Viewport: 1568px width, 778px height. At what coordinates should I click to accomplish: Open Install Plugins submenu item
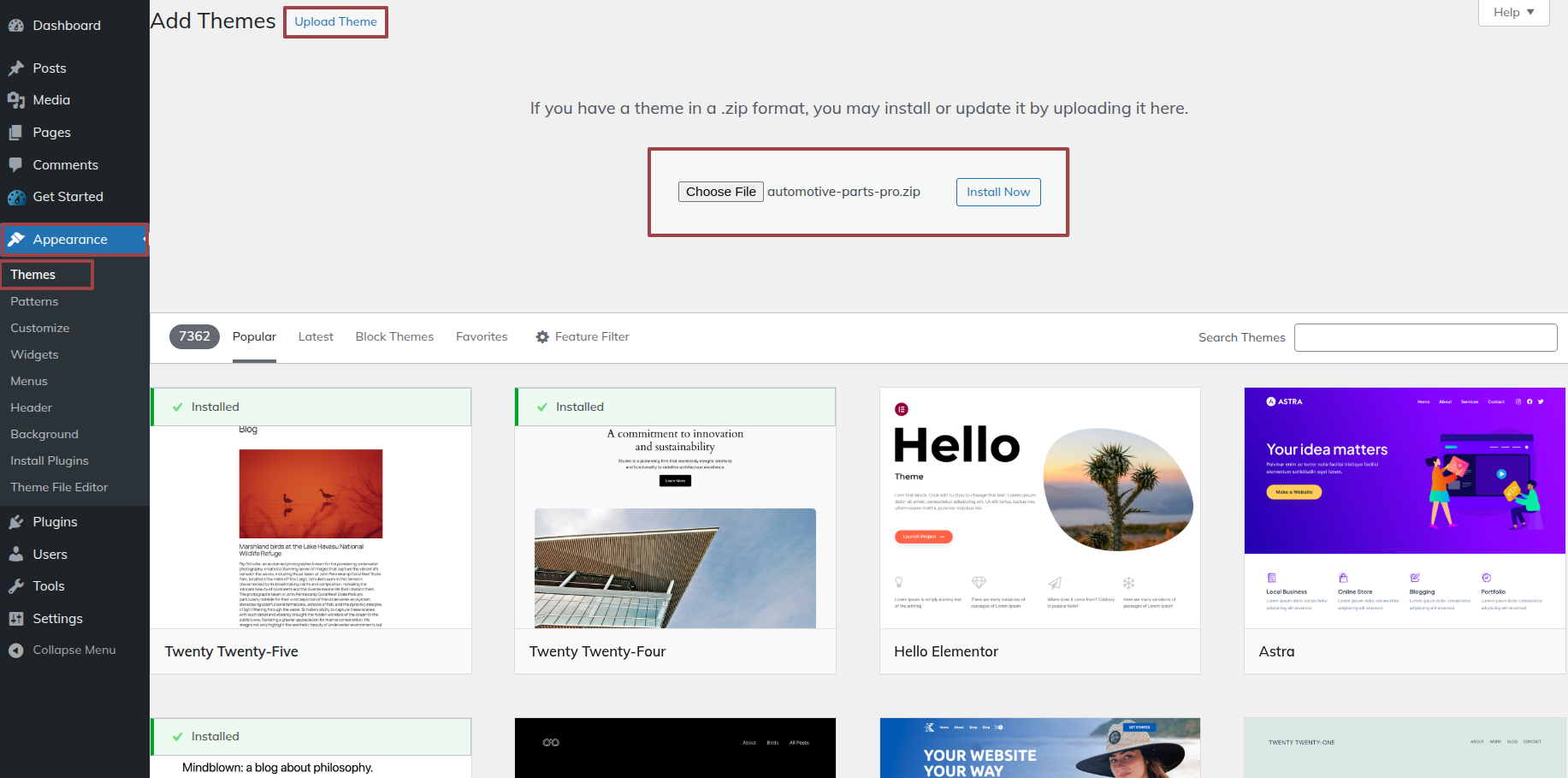click(x=50, y=460)
